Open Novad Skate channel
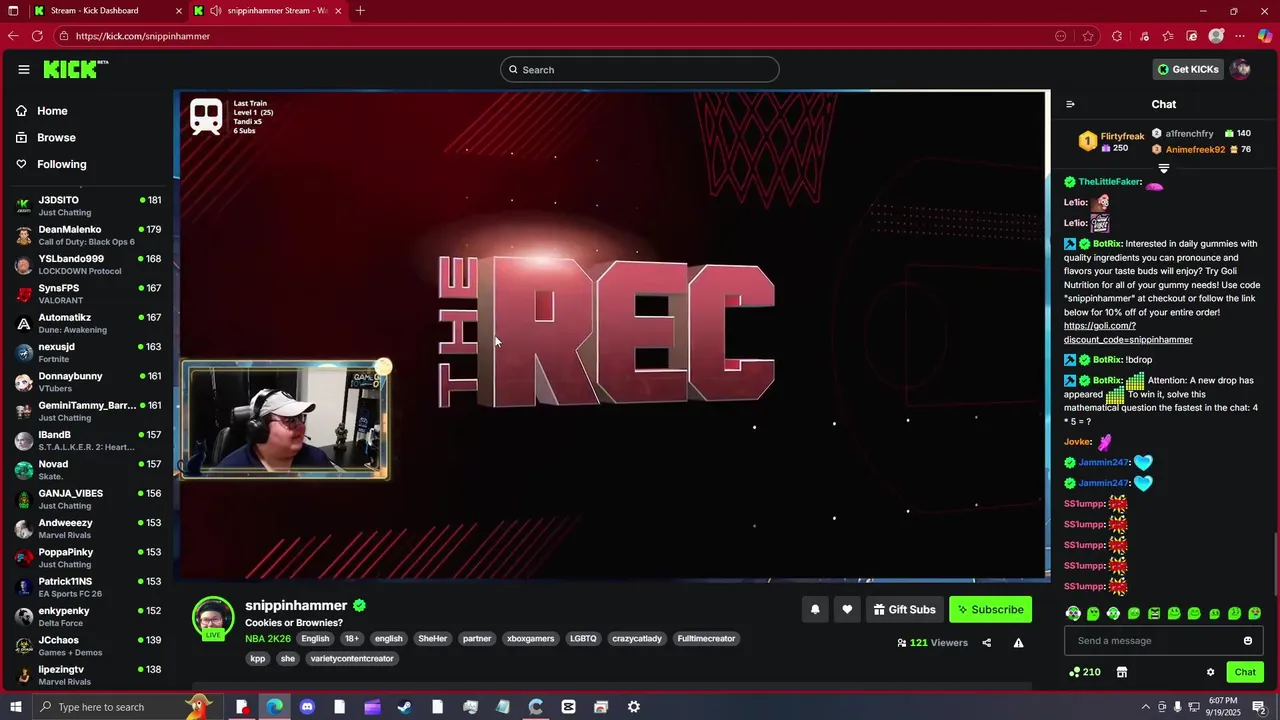The width and height of the screenshot is (1280, 720). coord(88,470)
